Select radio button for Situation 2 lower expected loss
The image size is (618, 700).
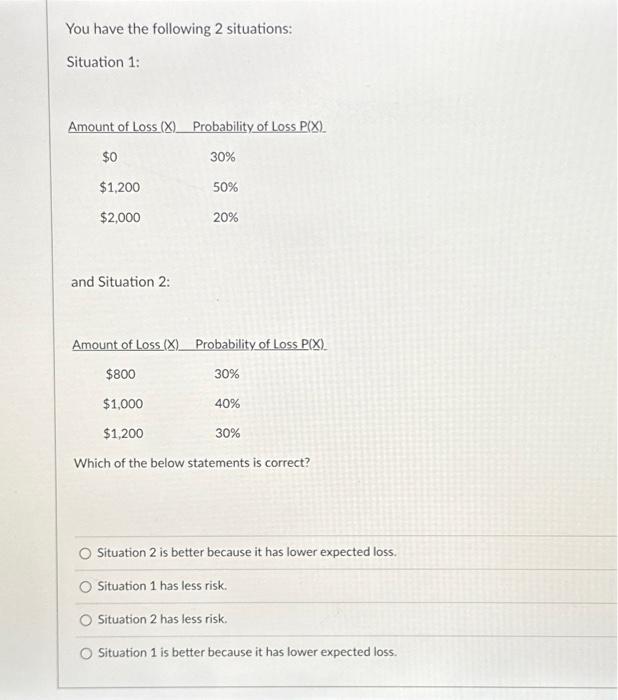click(85, 554)
